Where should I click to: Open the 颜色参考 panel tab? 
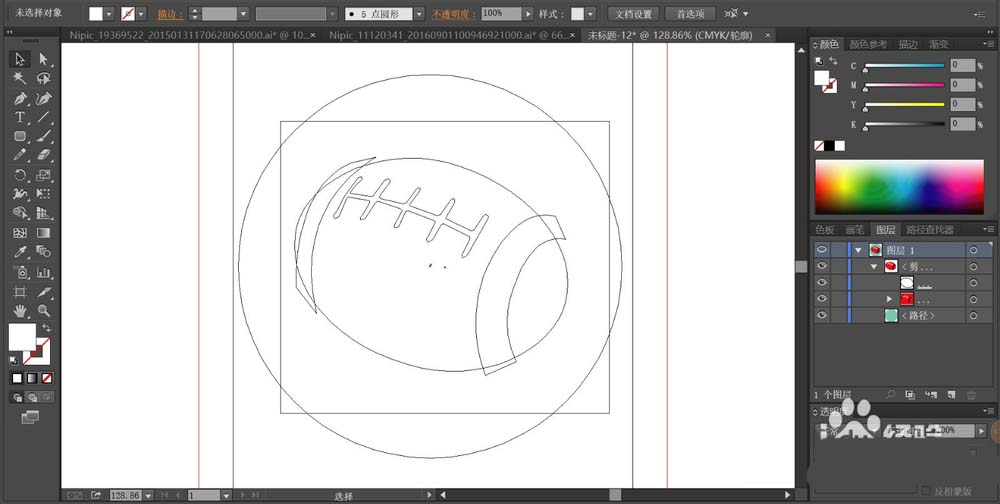(868, 44)
